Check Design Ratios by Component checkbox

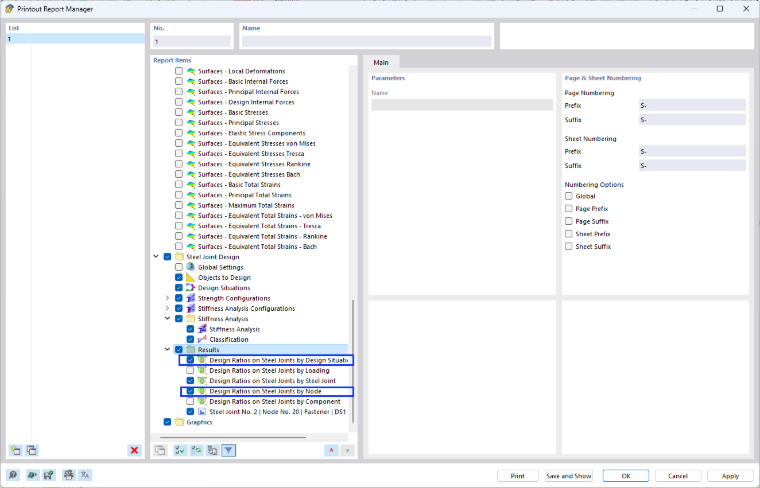tap(190, 401)
